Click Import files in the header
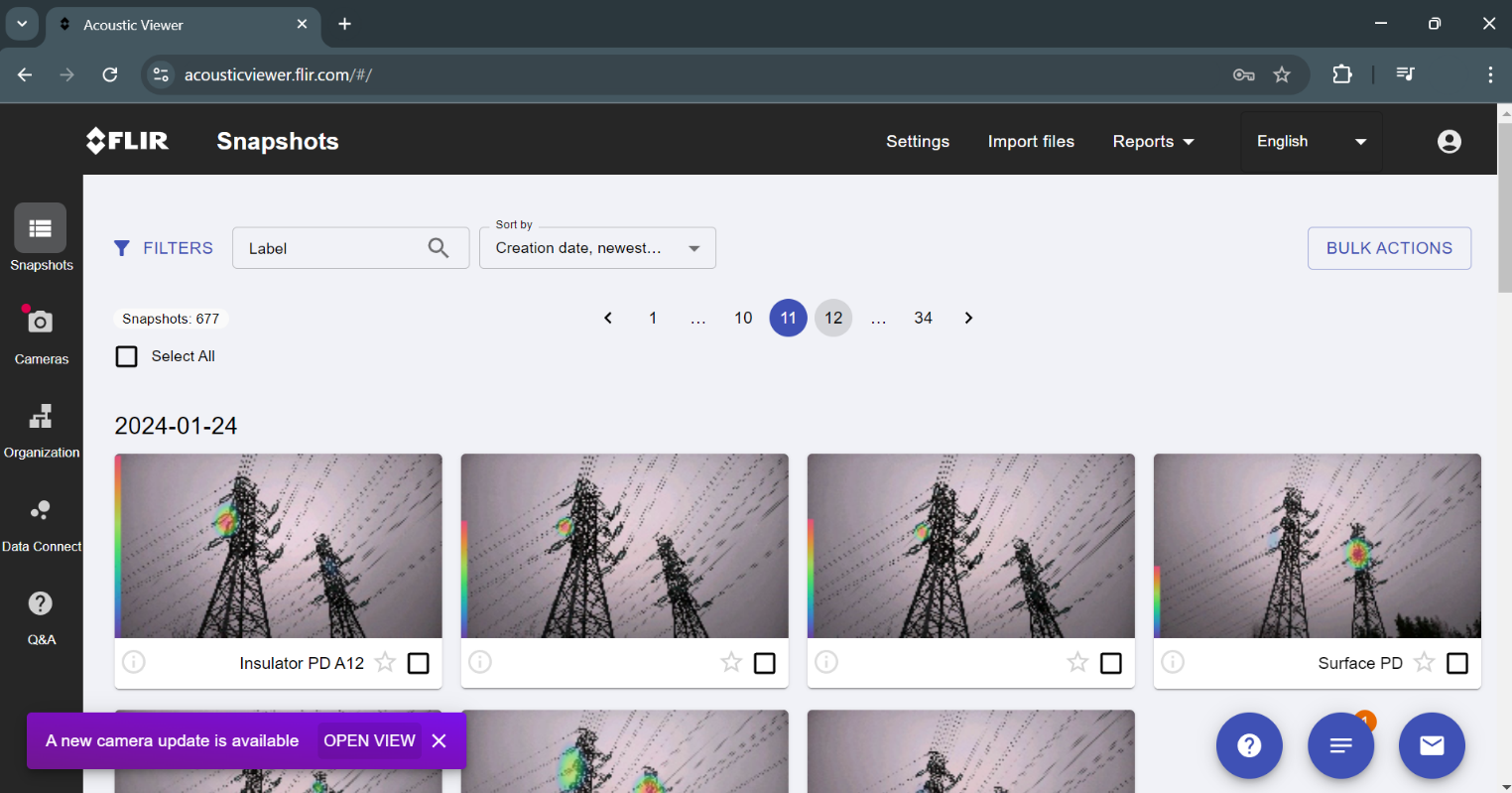1512x793 pixels. [1031, 142]
